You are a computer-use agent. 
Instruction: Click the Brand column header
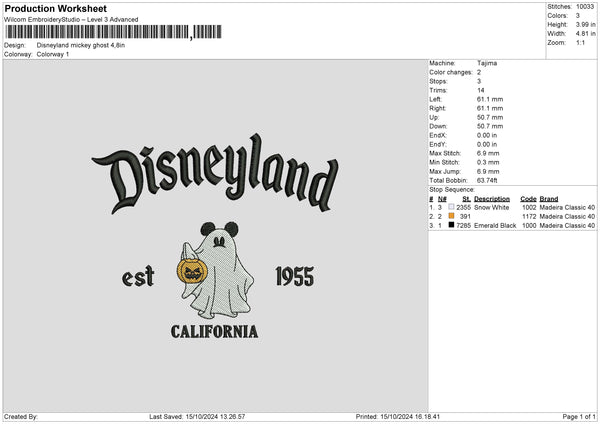(549, 199)
